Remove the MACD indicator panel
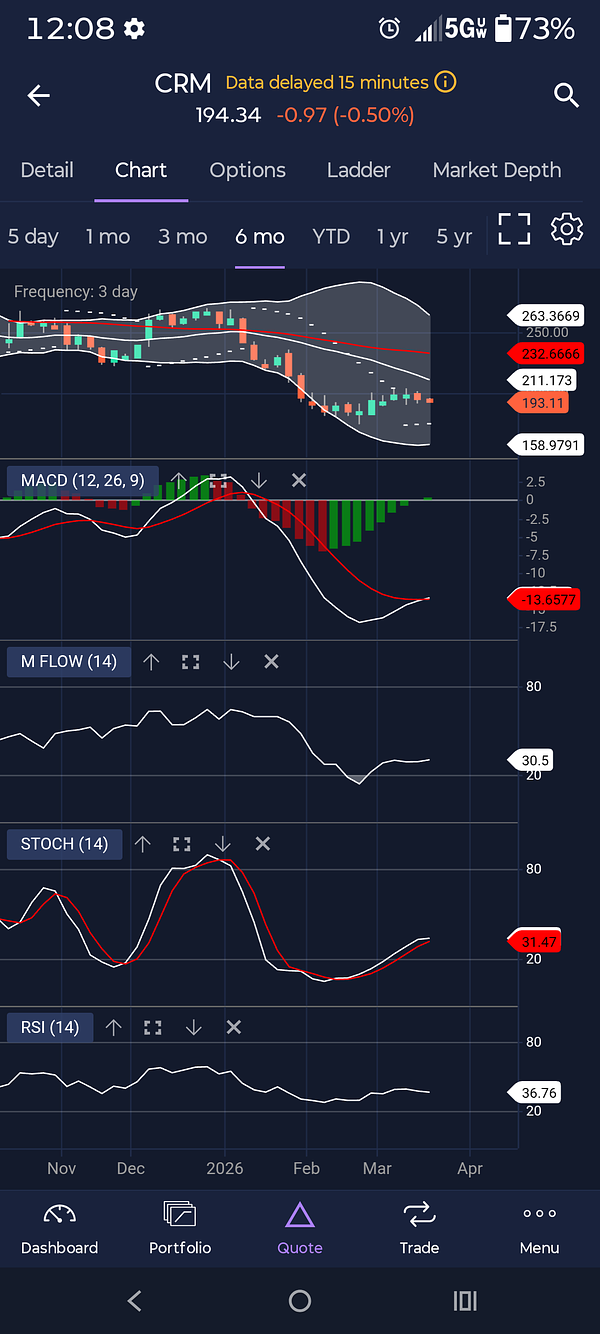Screen dimensions: 600x1334 point(298,481)
